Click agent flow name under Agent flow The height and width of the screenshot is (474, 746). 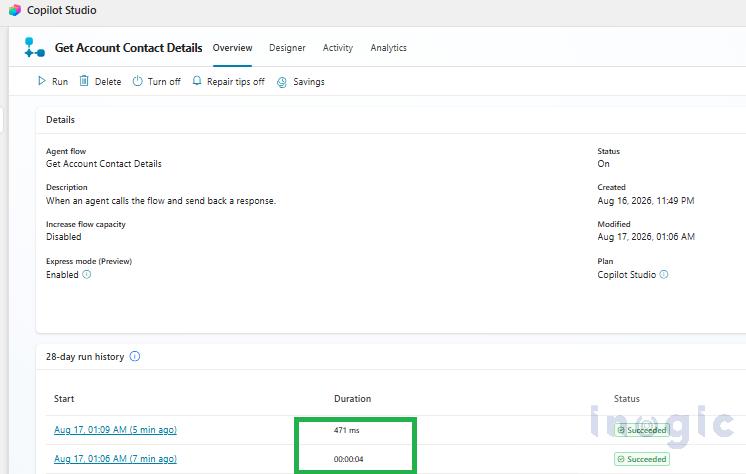tap(104, 164)
